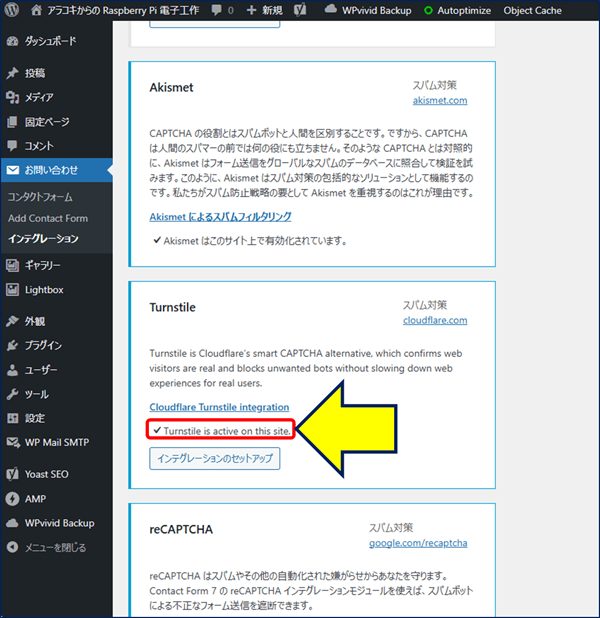Open the WordPress logo menu
This screenshot has width=600, height=618.
point(11,10)
